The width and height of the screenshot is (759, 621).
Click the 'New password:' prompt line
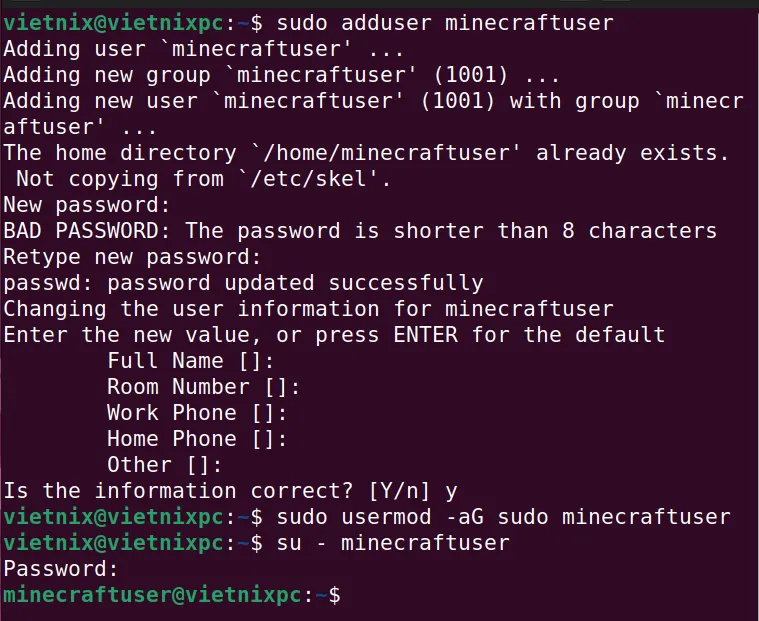[87, 205]
